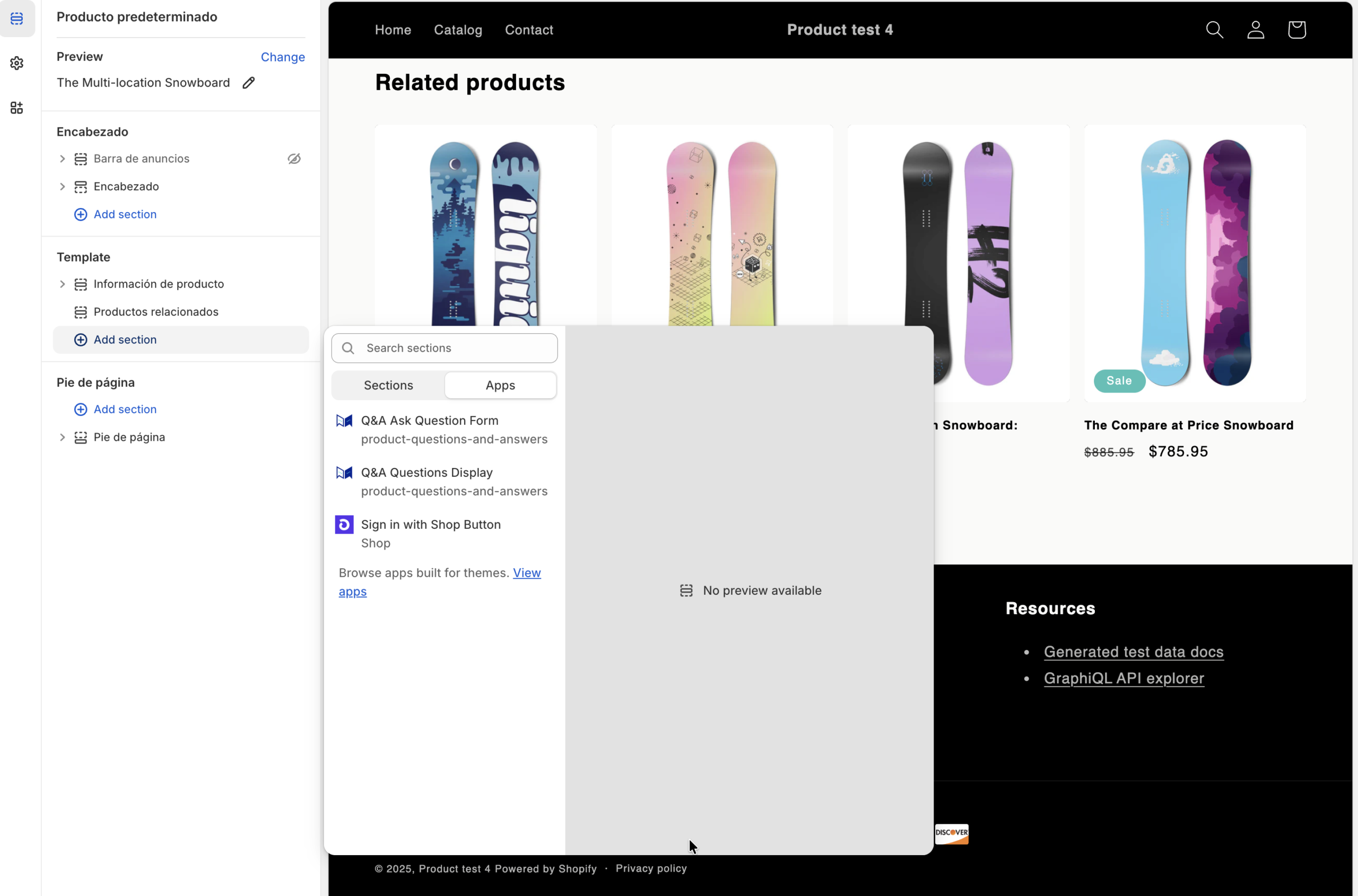Open the app embeds icon in sidebar
Viewport: 1358px width, 896px height.
16,108
